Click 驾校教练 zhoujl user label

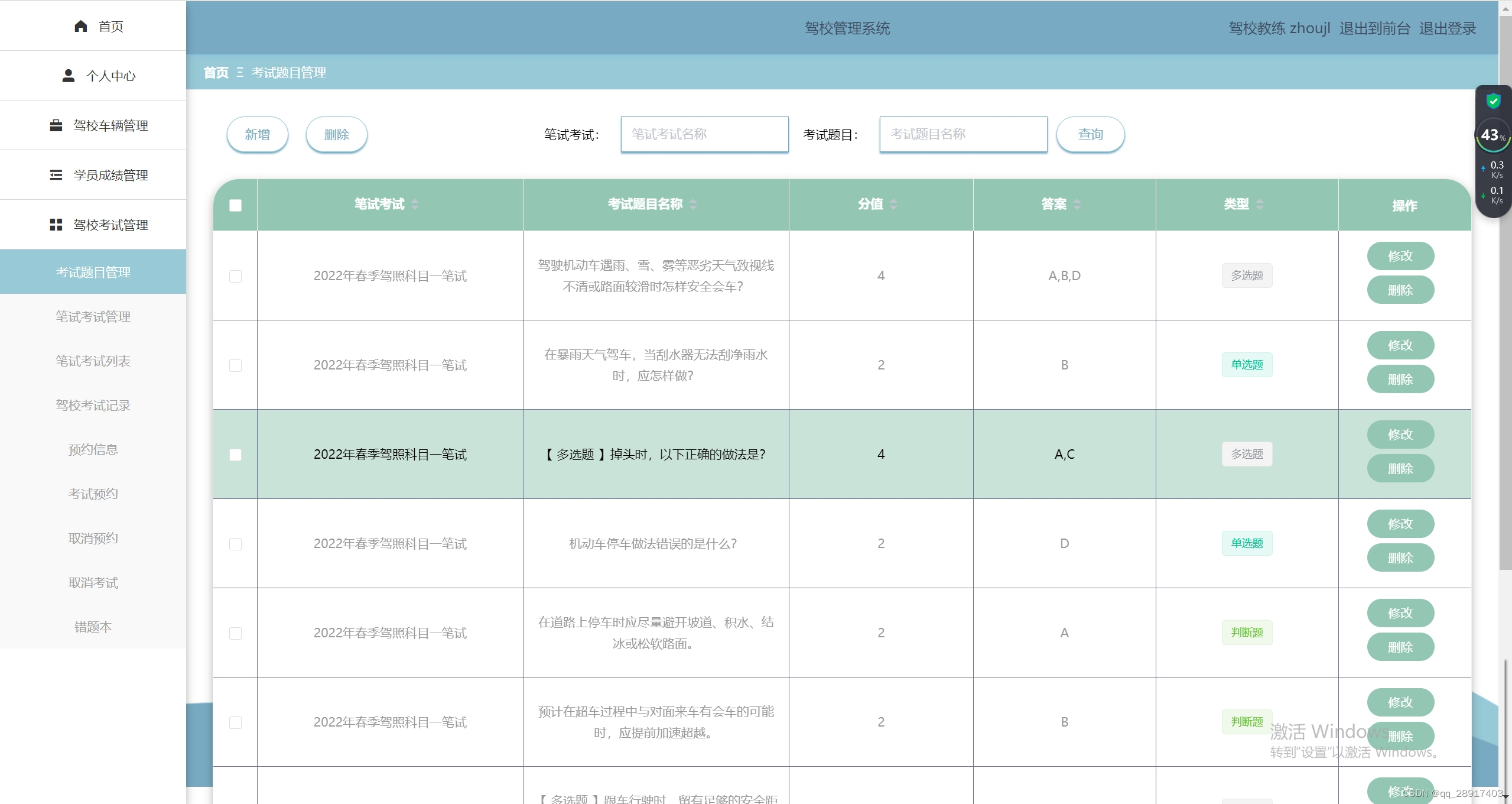[x=1279, y=28]
